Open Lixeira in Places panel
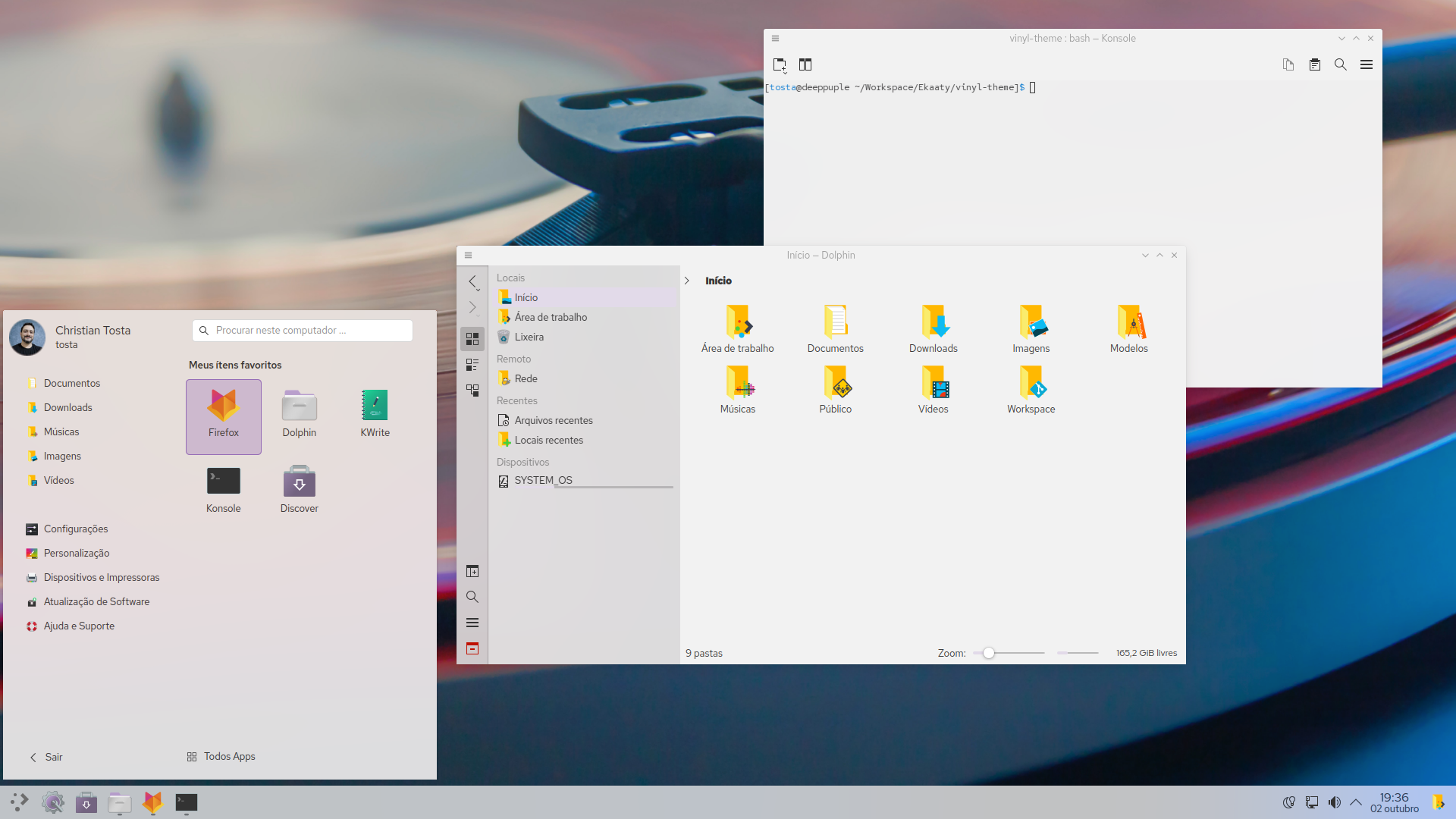This screenshot has height=819, width=1456. coord(584,337)
